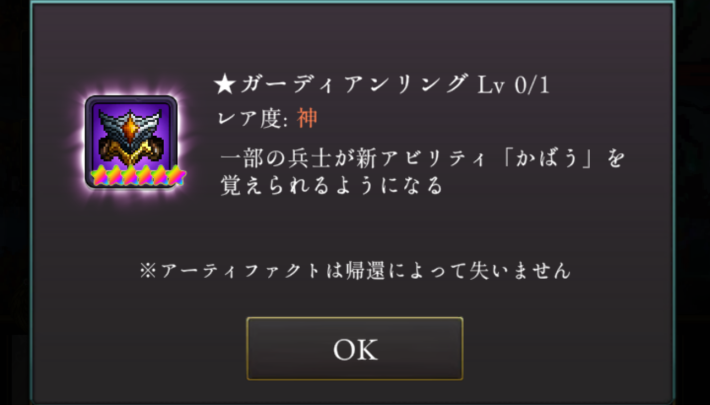Image resolution: width=710 pixels, height=405 pixels.
Task: Click the golden ring base in the icon
Action: coord(130,152)
